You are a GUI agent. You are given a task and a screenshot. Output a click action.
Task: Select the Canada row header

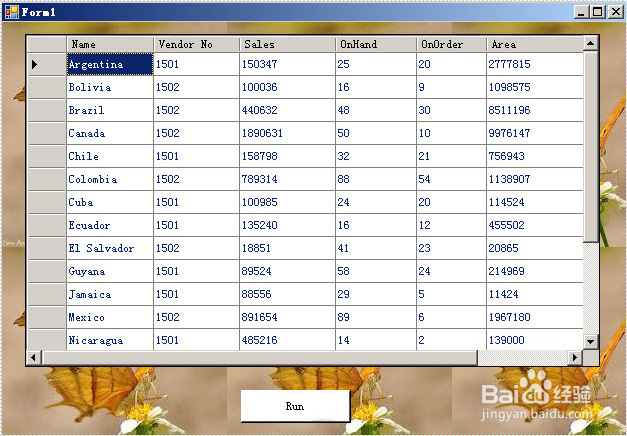click(47, 133)
